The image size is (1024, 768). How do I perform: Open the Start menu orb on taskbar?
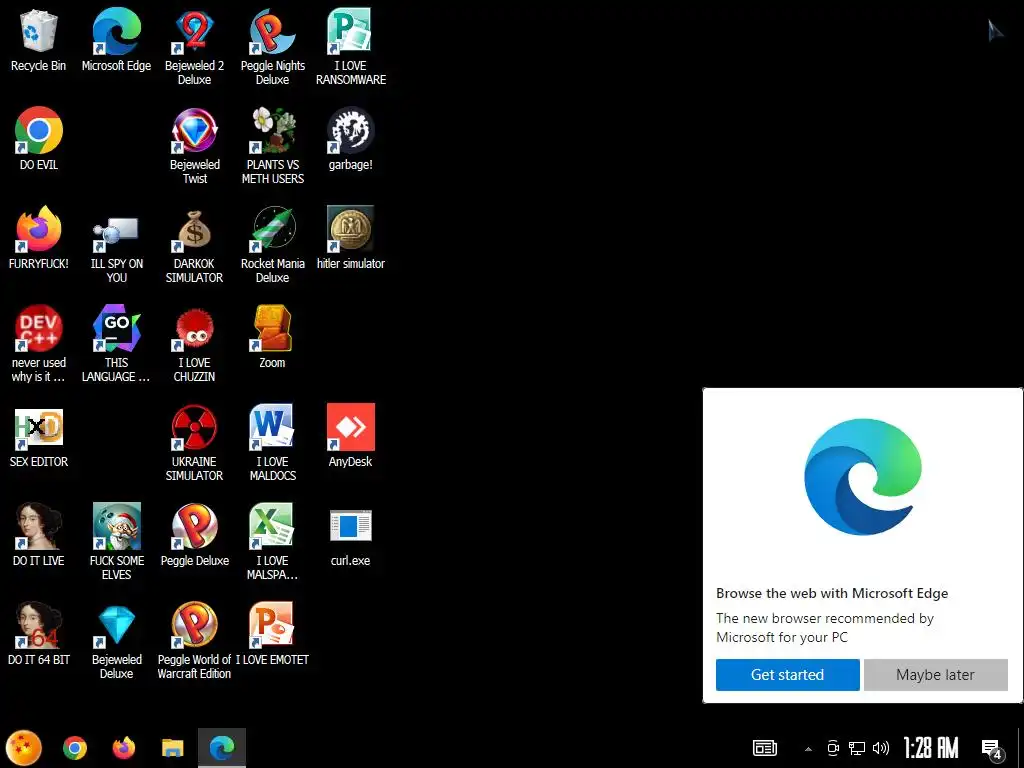pyautogui.click(x=24, y=748)
